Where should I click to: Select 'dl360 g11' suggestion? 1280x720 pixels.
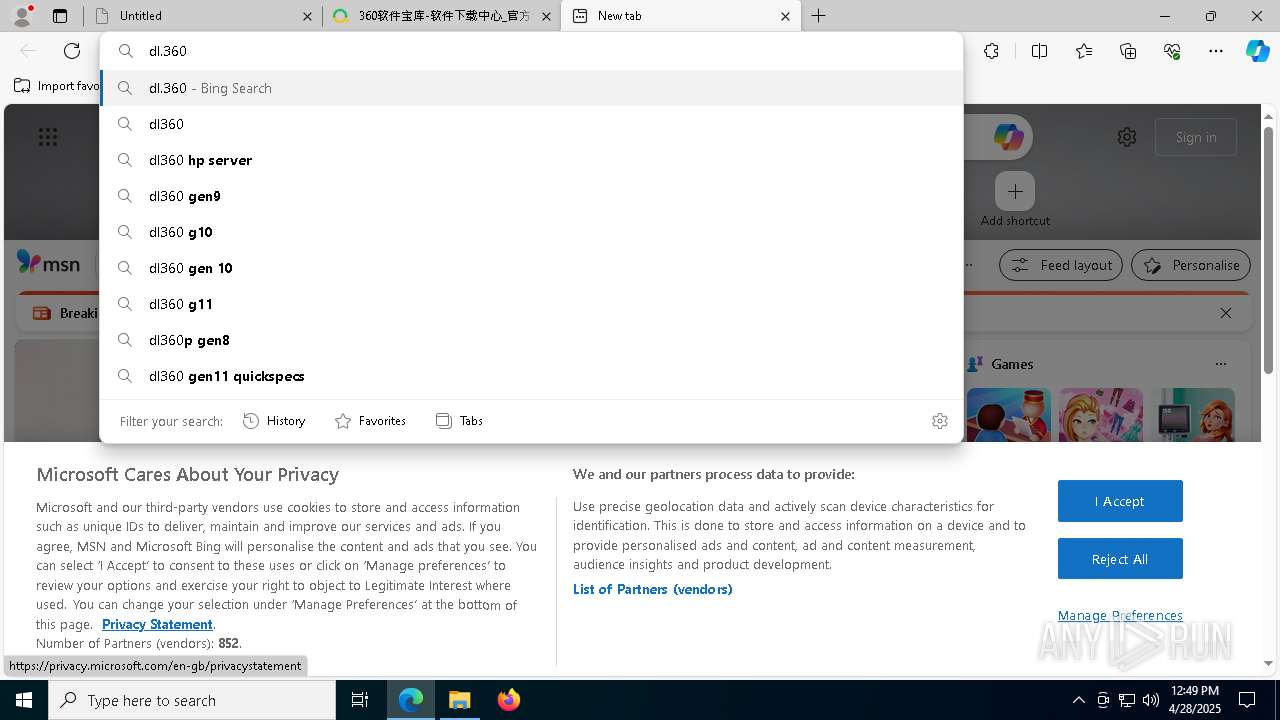click(x=531, y=304)
